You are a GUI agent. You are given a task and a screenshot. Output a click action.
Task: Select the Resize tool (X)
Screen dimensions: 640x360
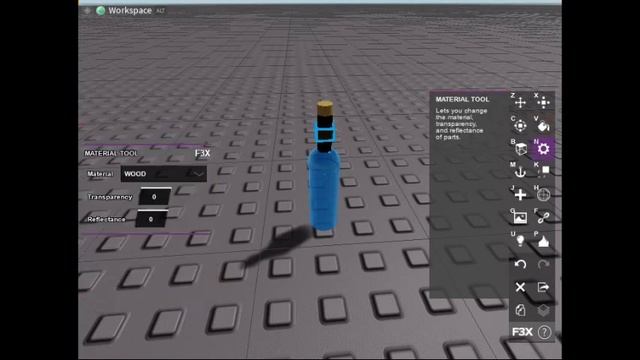[543, 102]
